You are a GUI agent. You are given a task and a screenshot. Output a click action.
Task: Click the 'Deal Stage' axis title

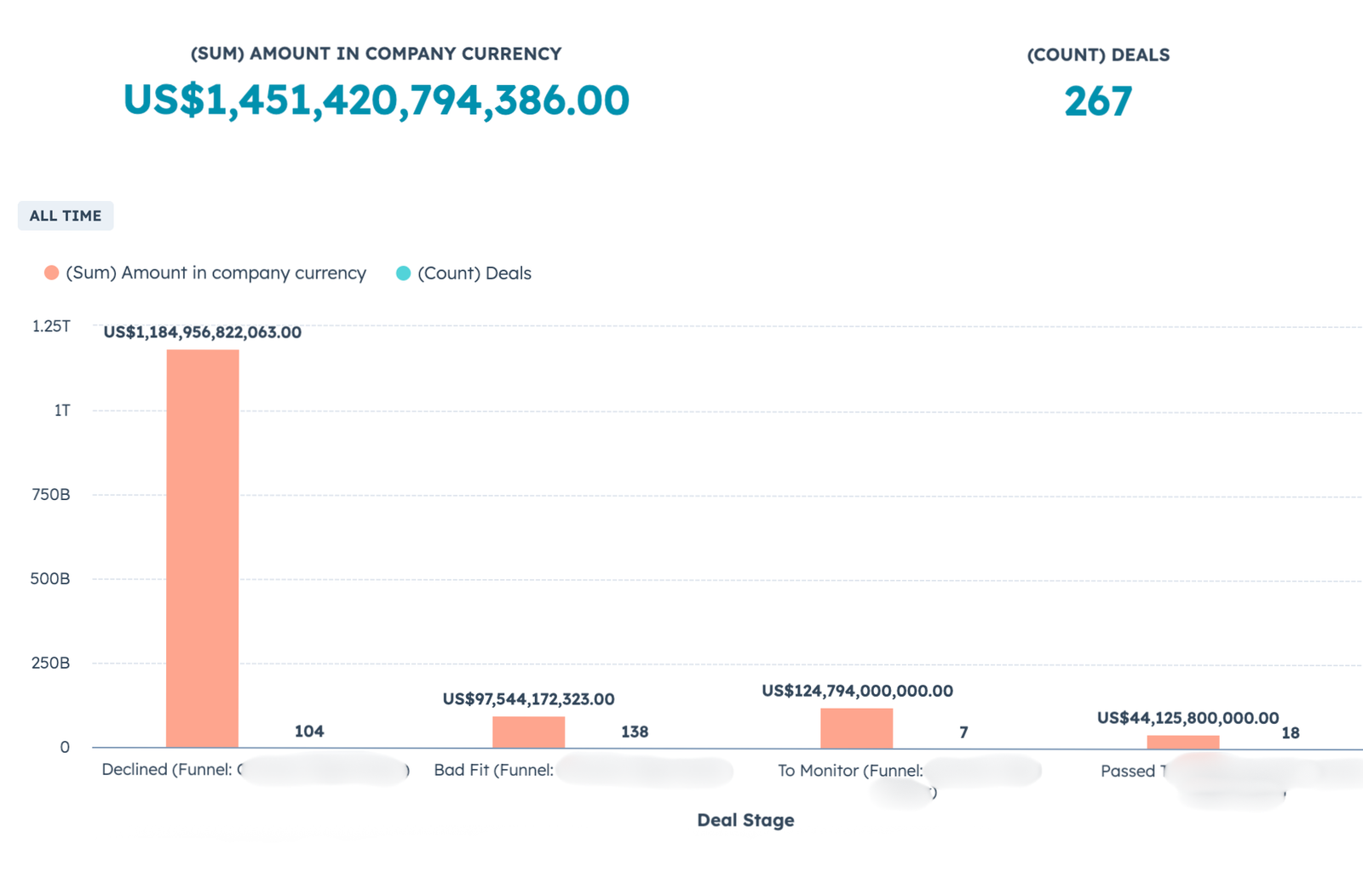[x=745, y=819]
